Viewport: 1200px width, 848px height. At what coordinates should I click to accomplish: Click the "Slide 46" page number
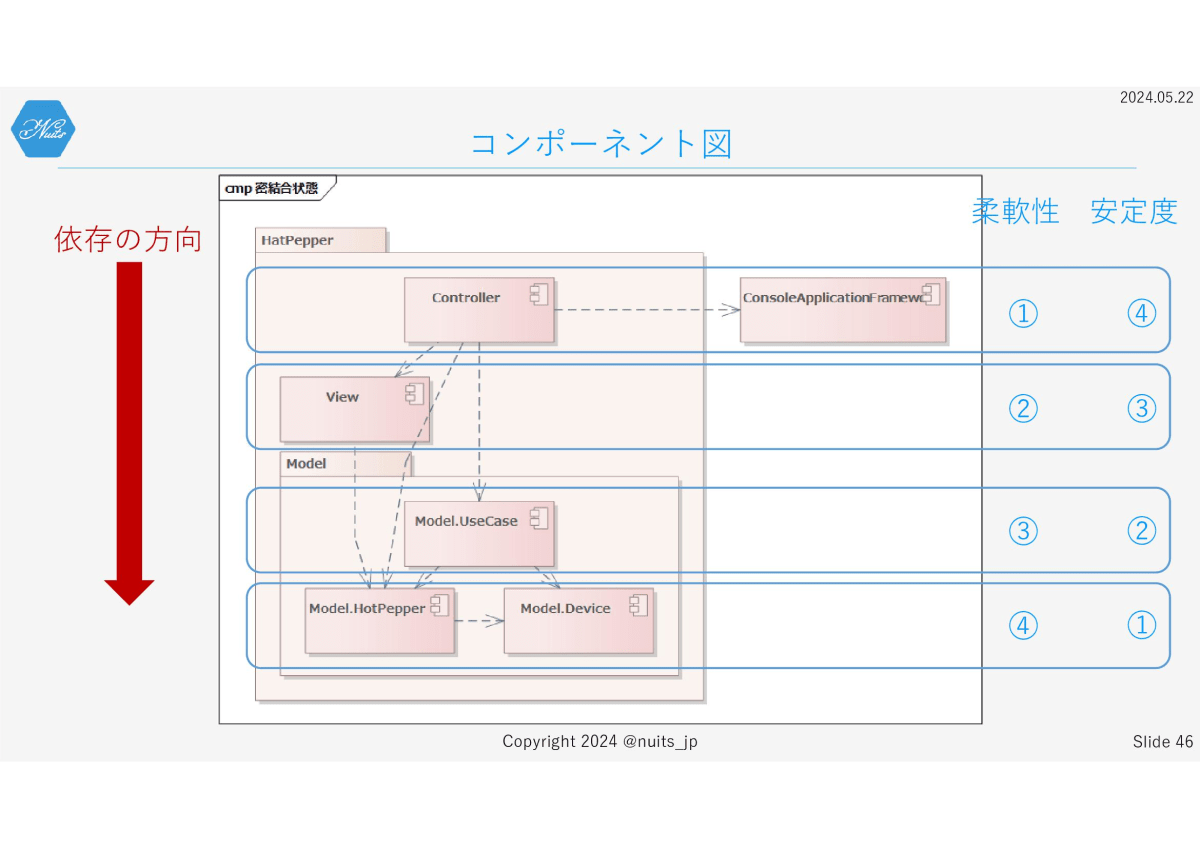click(x=1163, y=741)
